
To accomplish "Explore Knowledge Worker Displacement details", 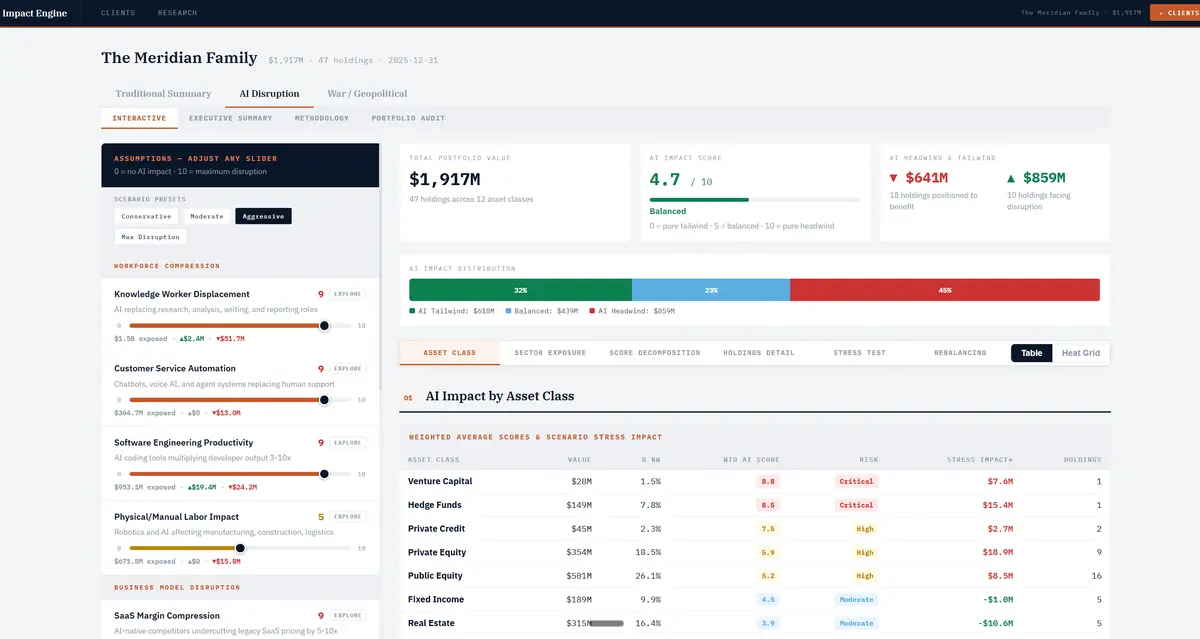I will [348, 295].
